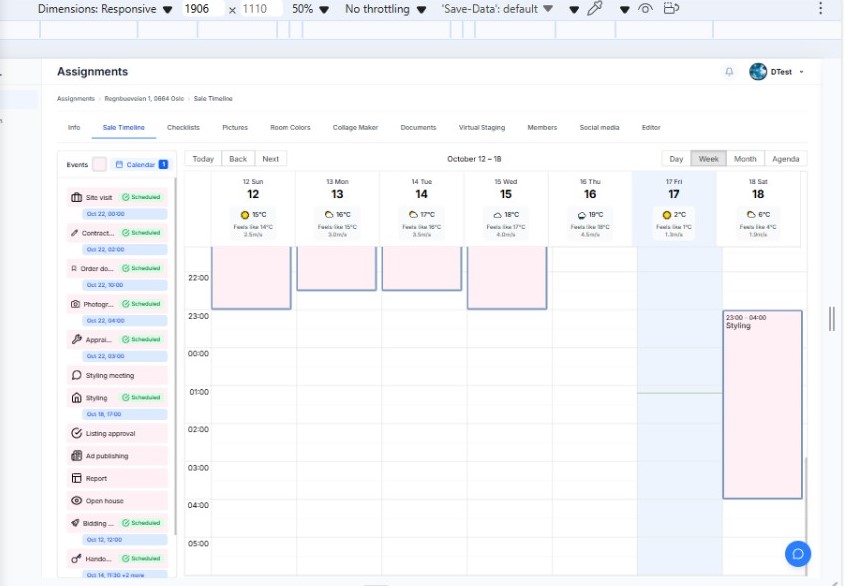Click the Ad publishing newspaper icon
Viewport: 844px width, 586px height.
coord(76,456)
